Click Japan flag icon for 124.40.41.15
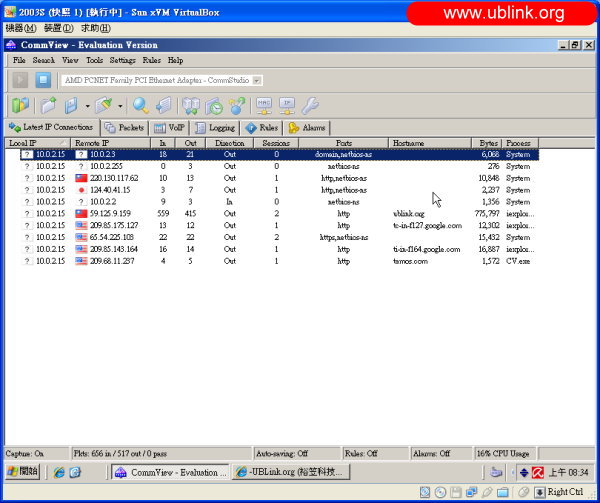The image size is (600, 503). [81, 190]
